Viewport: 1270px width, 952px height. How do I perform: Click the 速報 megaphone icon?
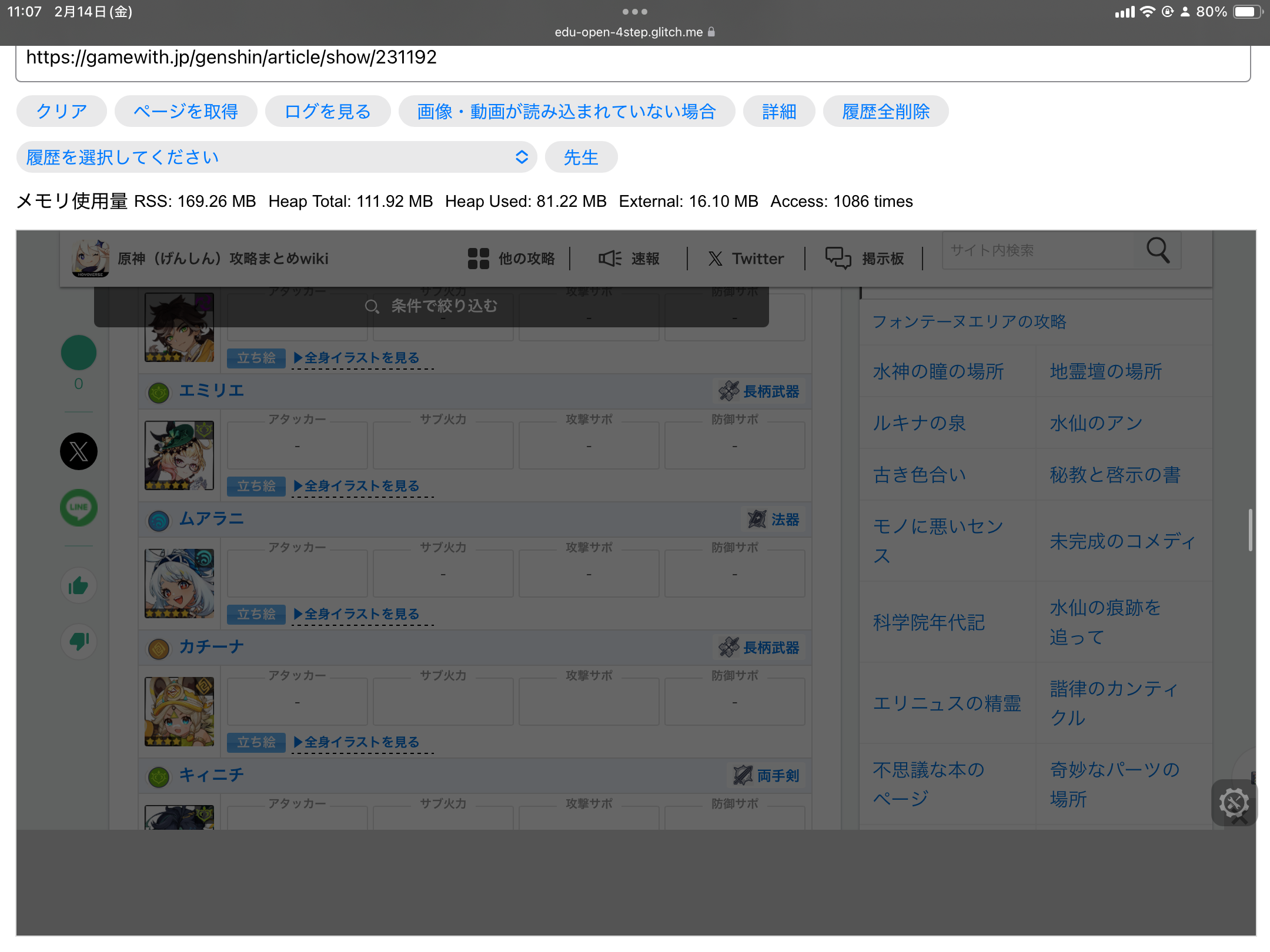coord(610,259)
